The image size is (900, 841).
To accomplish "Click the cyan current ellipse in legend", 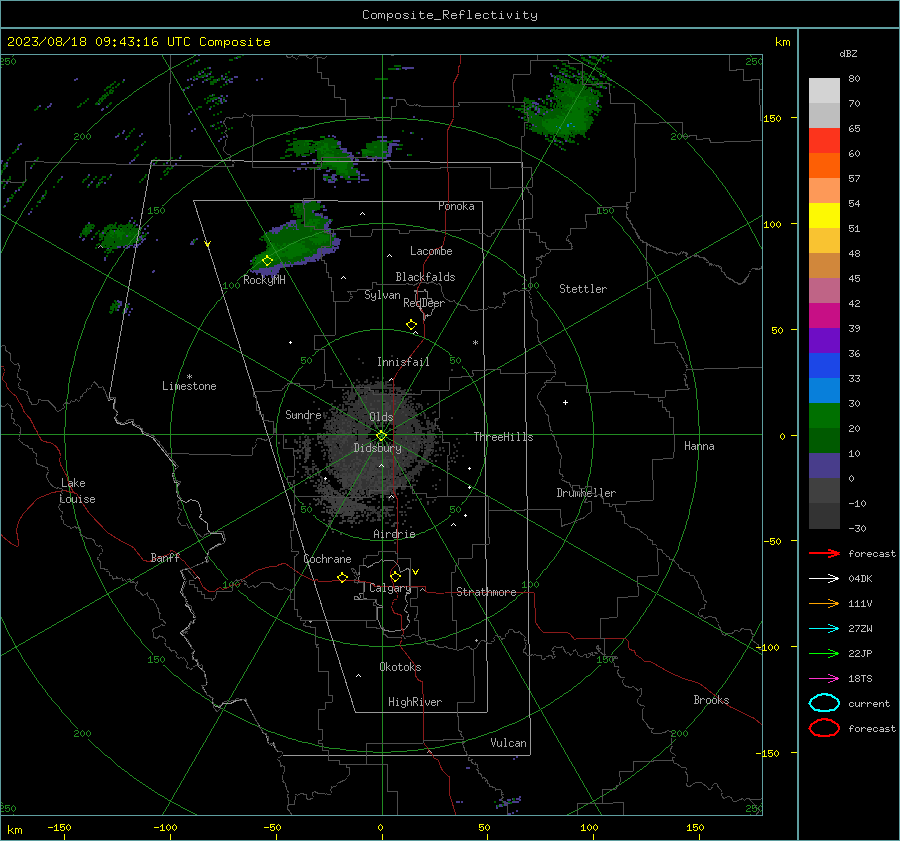I will point(824,703).
